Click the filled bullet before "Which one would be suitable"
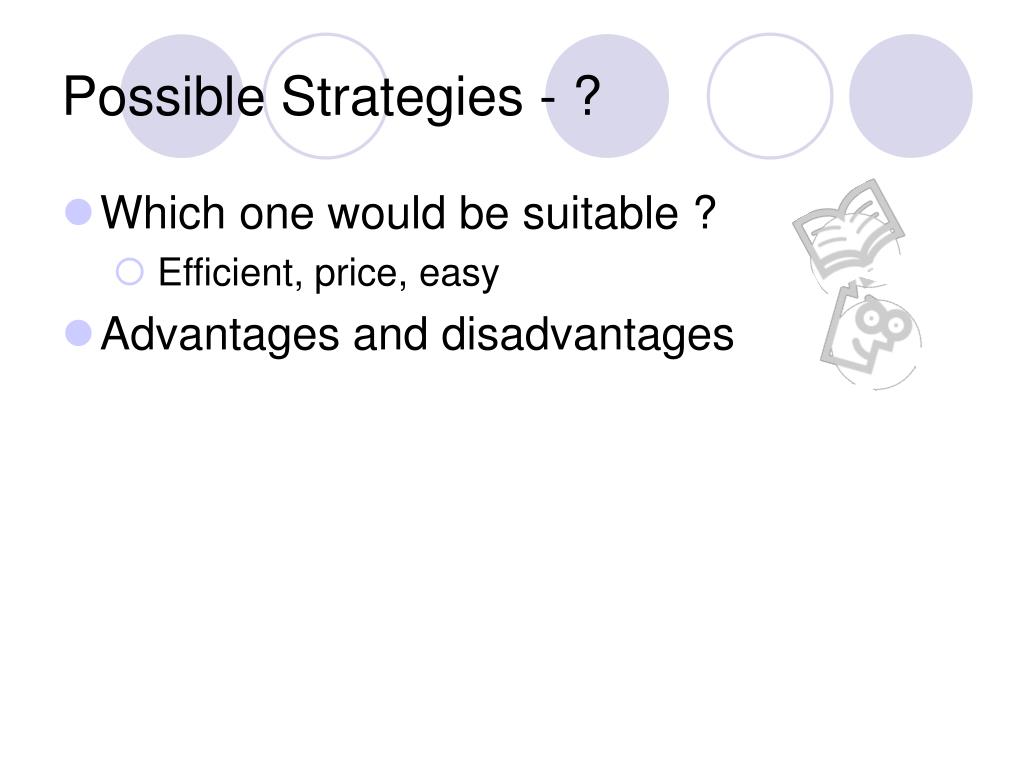Viewport: 1024px width, 768px height. pos(79,212)
